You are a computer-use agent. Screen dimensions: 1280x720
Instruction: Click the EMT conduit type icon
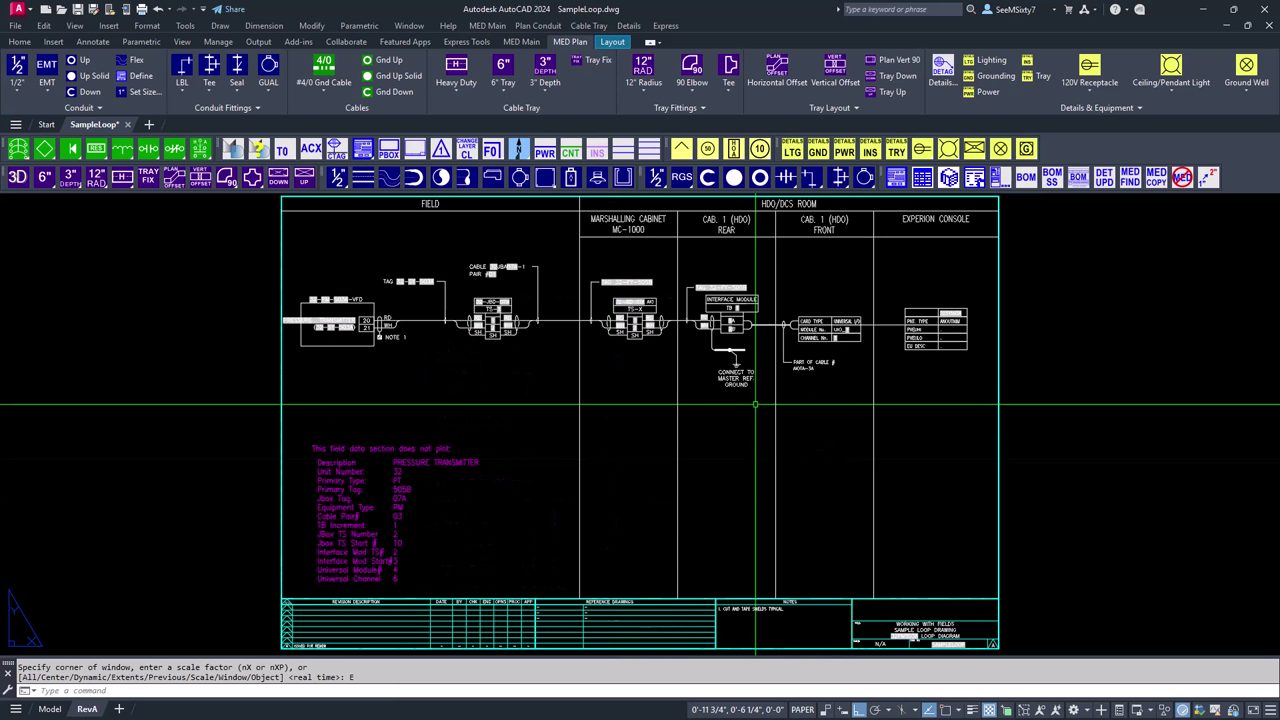pyautogui.click(x=47, y=65)
